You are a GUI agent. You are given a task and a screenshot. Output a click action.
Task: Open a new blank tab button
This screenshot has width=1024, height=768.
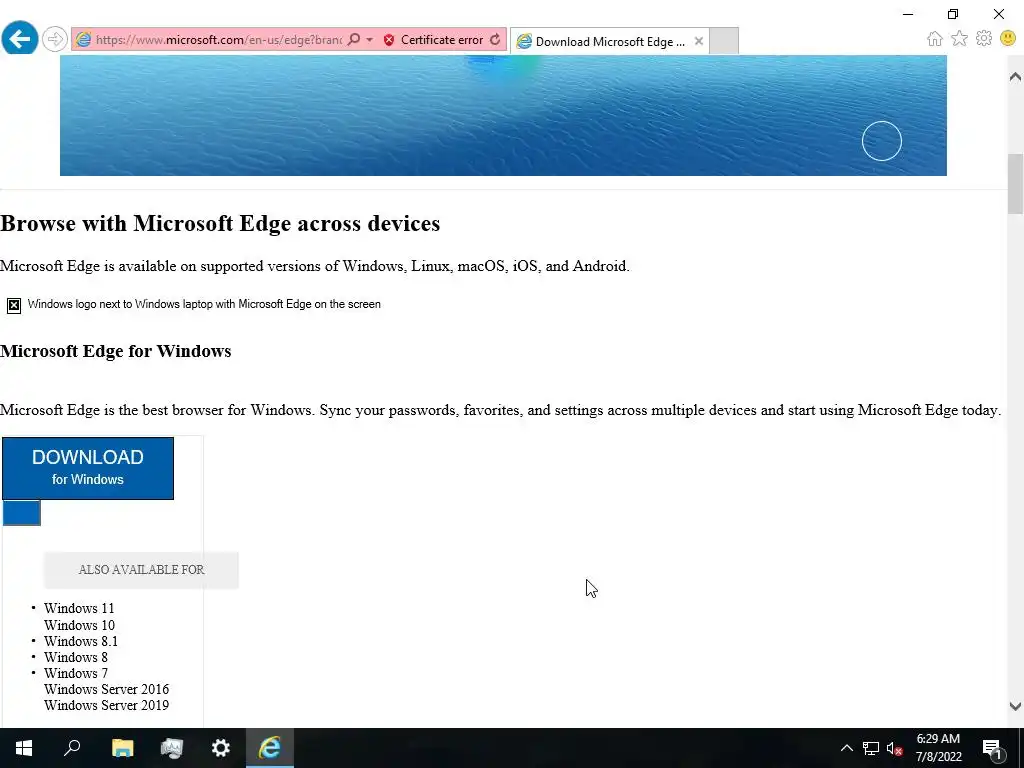click(x=724, y=41)
